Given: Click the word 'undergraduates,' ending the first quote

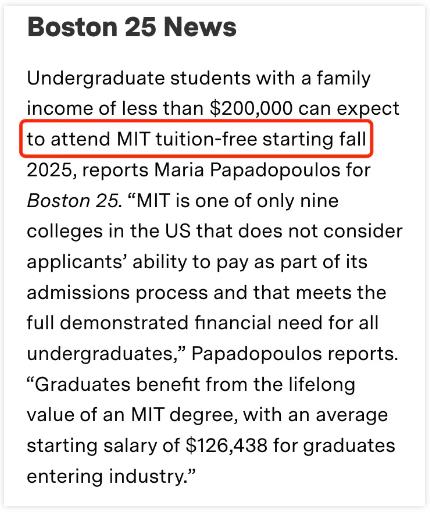Looking at the screenshot, I should 106,354.
